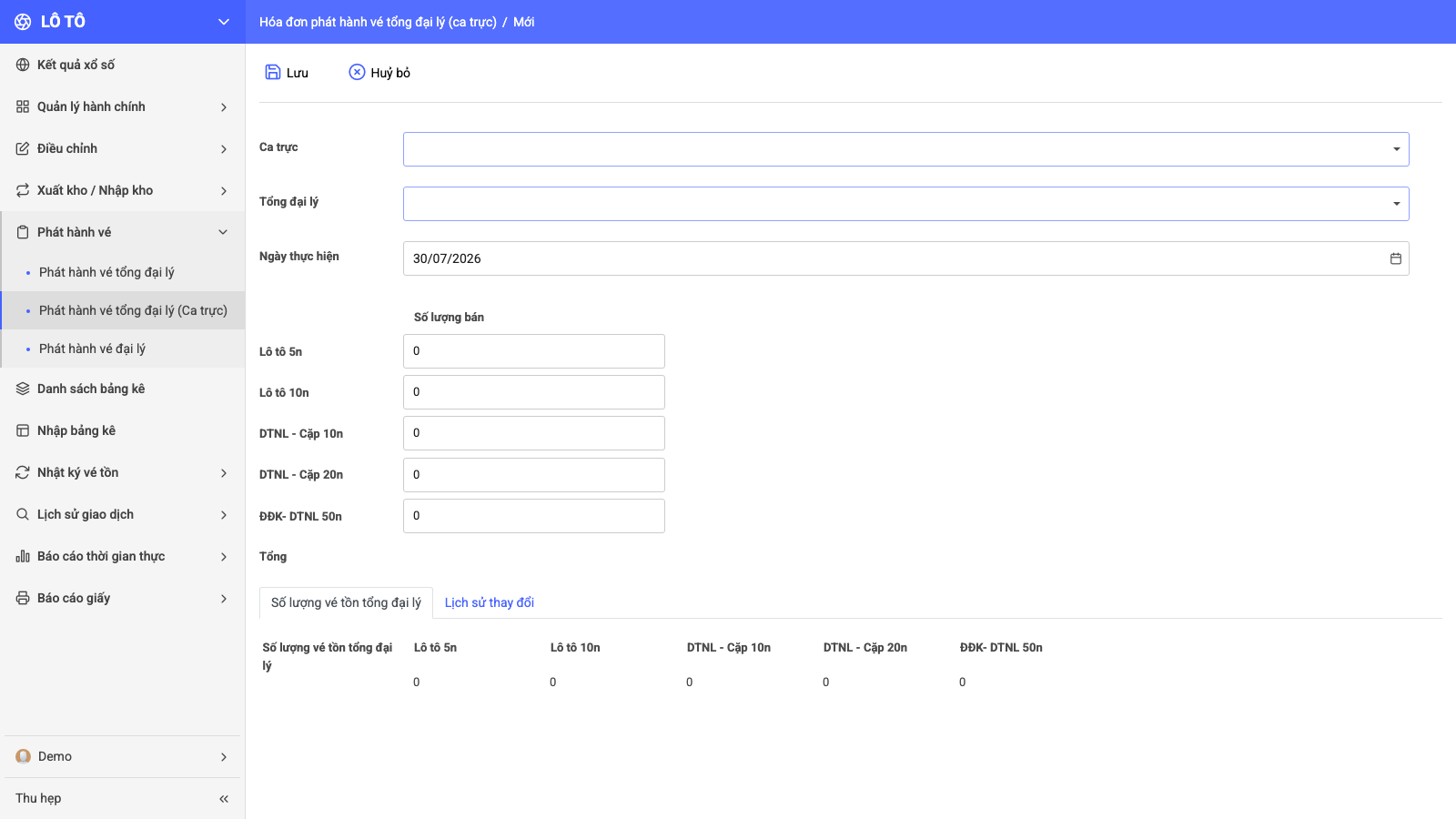Open the calendar icon in Ngày thực hiện

tap(1395, 258)
